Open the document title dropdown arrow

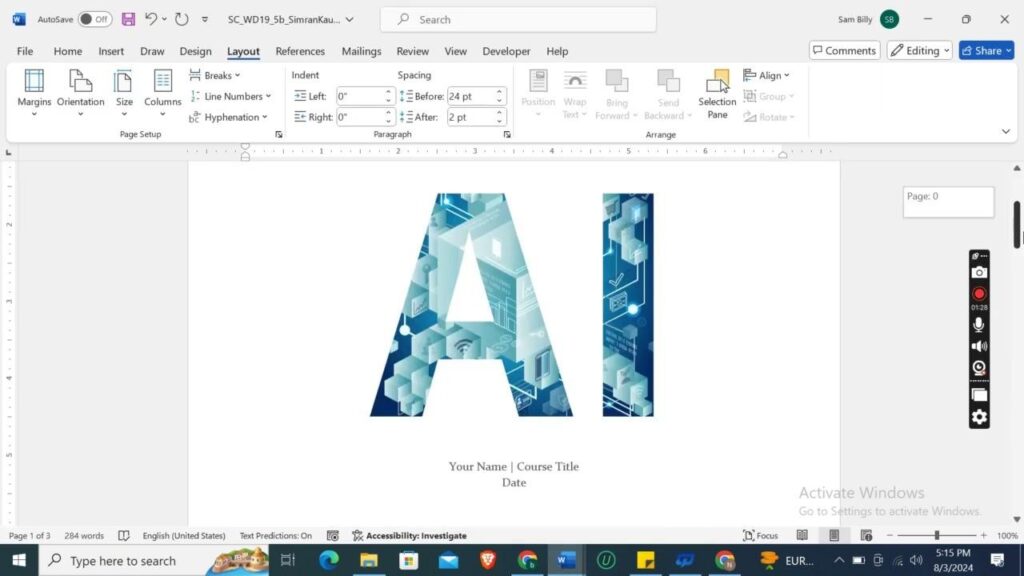coord(350,19)
